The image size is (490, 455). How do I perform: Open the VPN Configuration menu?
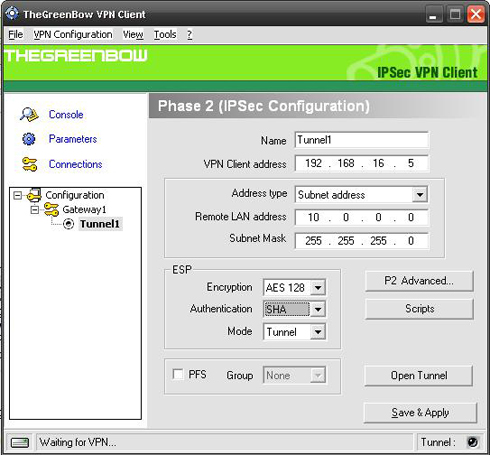point(73,34)
